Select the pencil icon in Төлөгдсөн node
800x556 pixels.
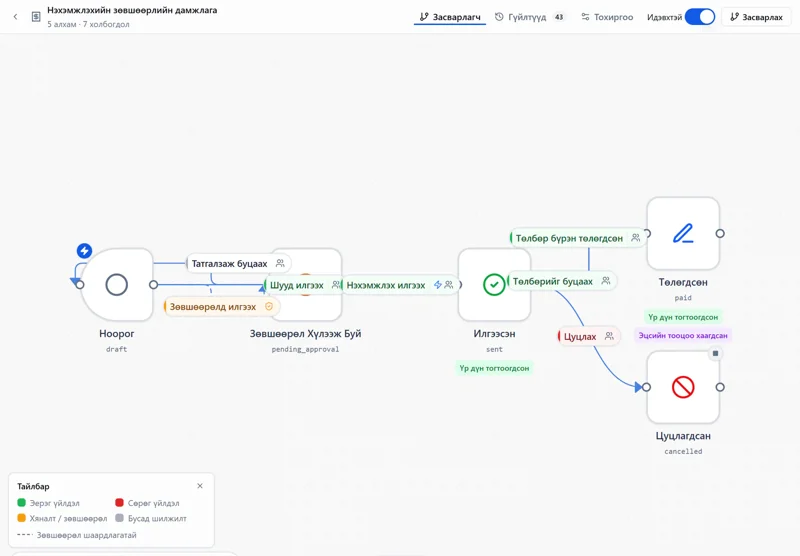tap(683, 233)
